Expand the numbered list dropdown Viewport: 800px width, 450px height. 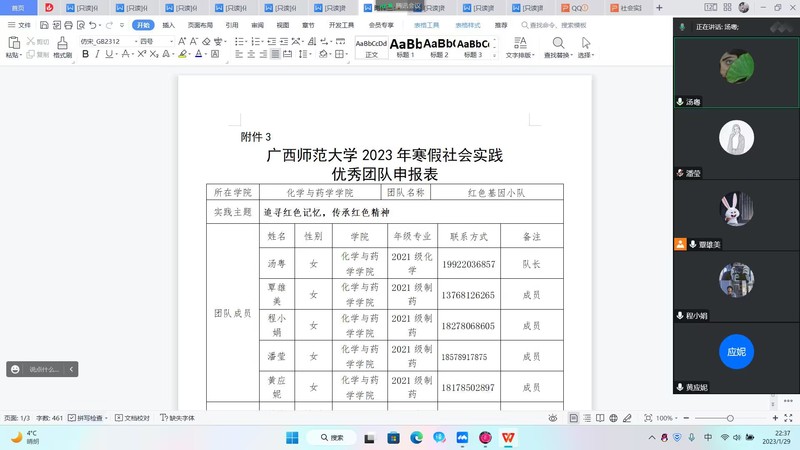pyautogui.click(x=262, y=41)
